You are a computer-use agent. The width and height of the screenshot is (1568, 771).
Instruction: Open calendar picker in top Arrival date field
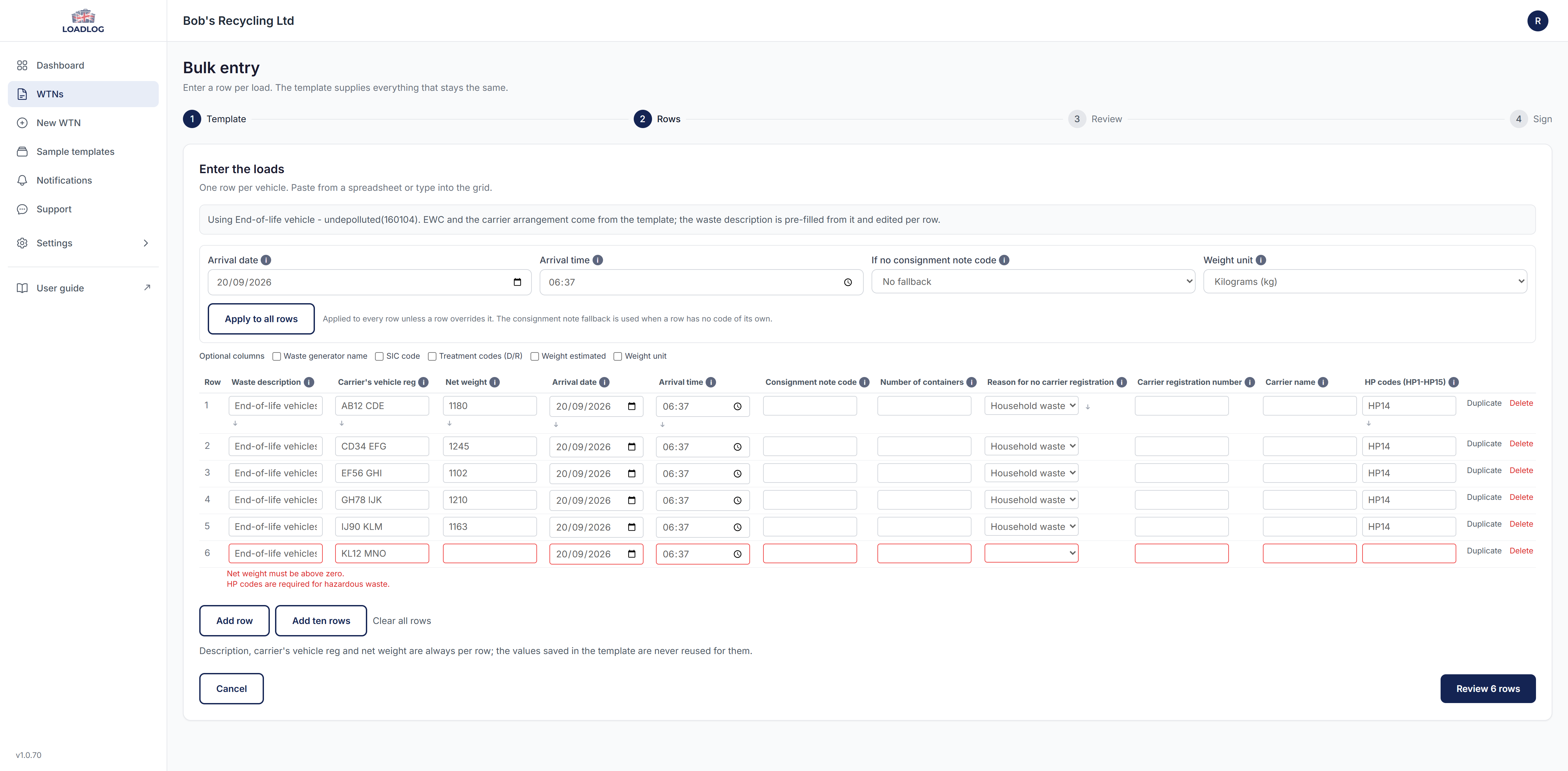[517, 282]
